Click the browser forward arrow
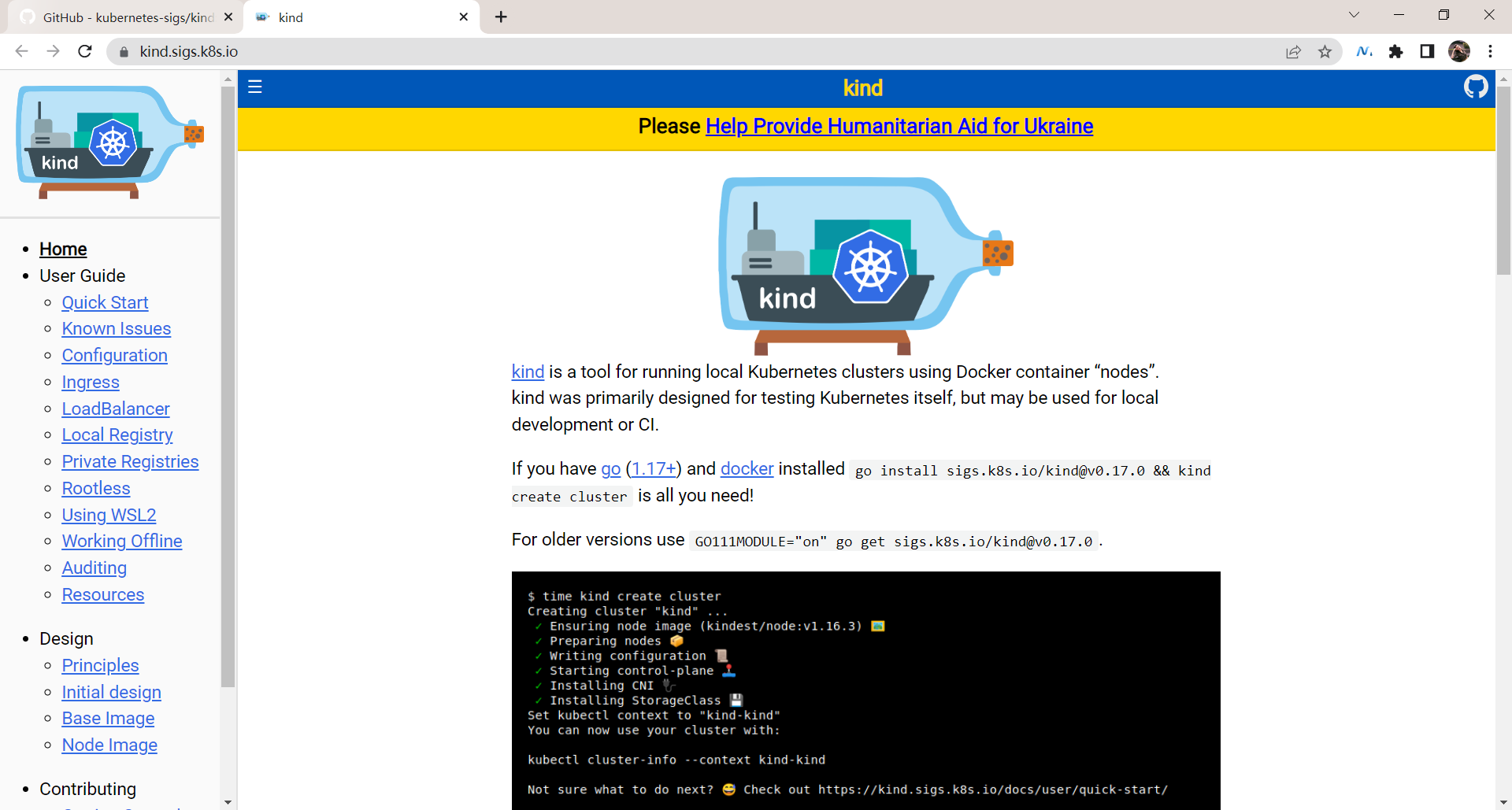This screenshot has height=810, width=1512. pos(53,51)
